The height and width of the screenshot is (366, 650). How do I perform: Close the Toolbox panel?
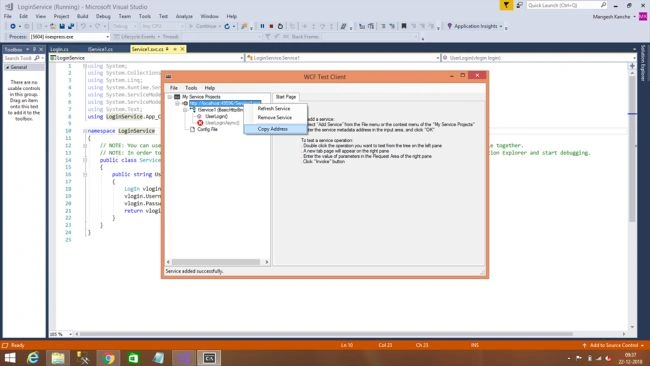click(41, 49)
